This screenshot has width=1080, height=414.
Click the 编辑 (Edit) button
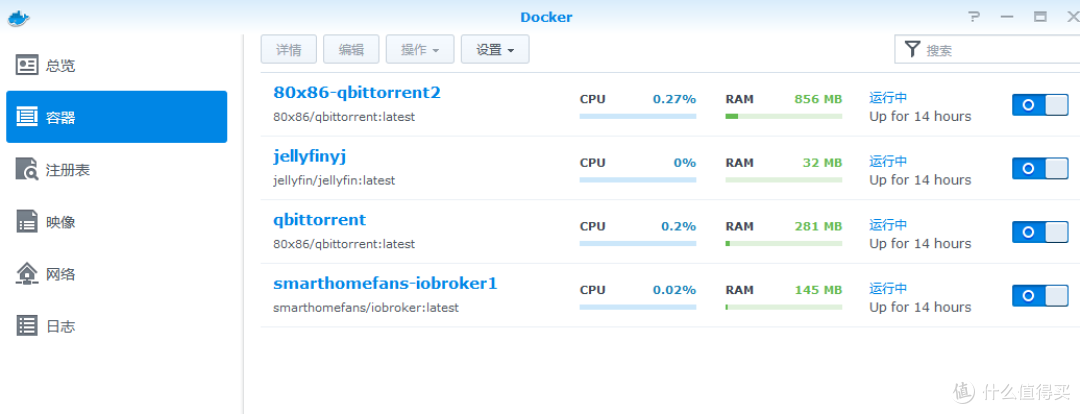coord(351,50)
